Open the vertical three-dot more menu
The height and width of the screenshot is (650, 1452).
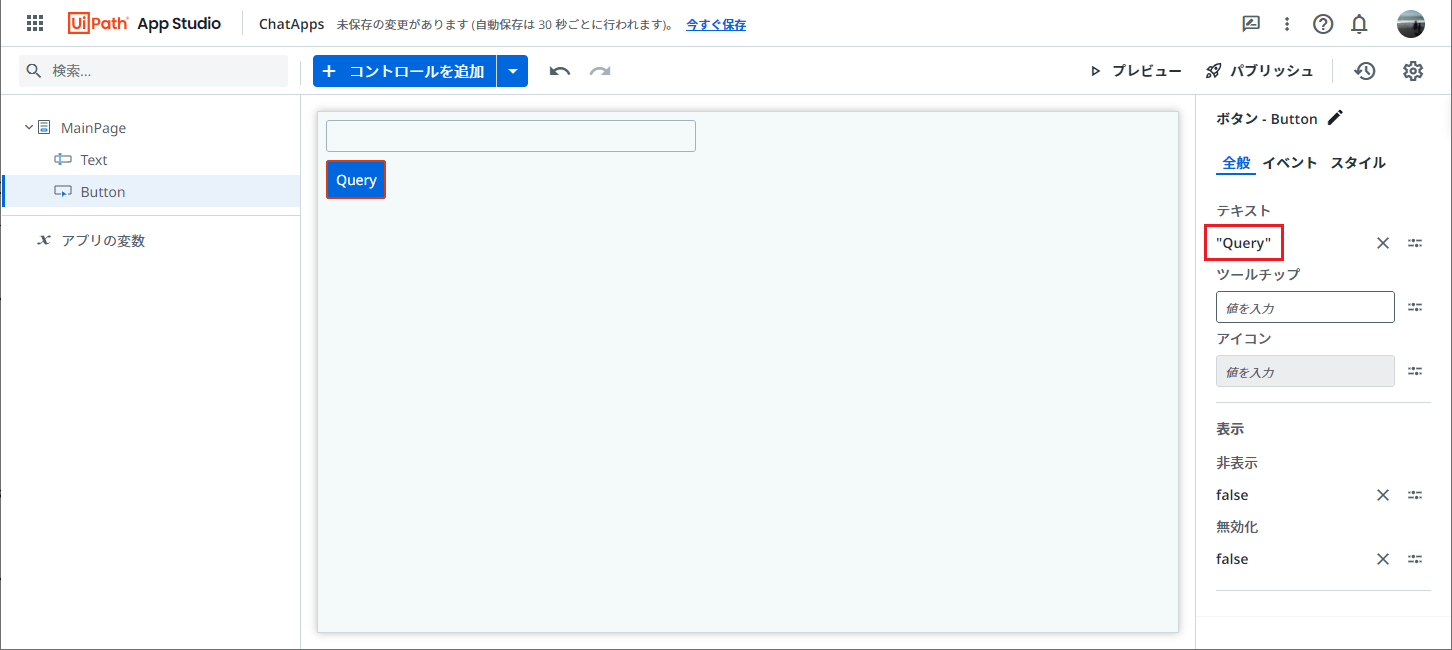point(1287,24)
